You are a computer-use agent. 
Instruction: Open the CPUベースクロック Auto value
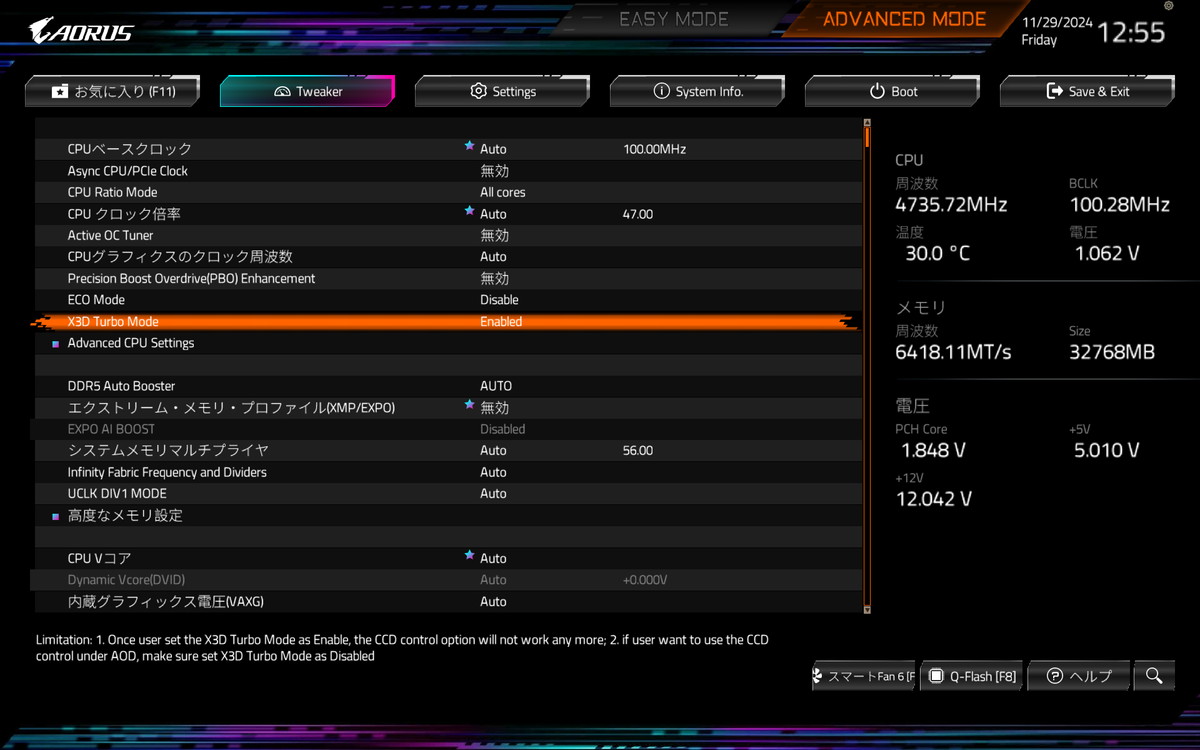coord(493,149)
